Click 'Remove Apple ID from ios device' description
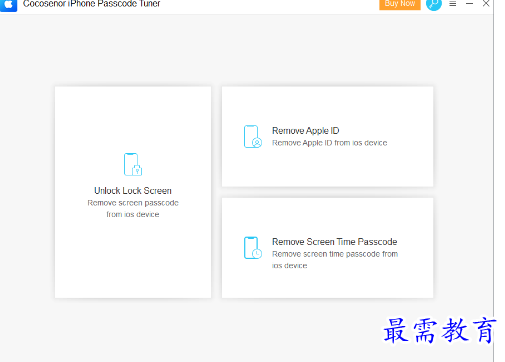 tap(329, 143)
